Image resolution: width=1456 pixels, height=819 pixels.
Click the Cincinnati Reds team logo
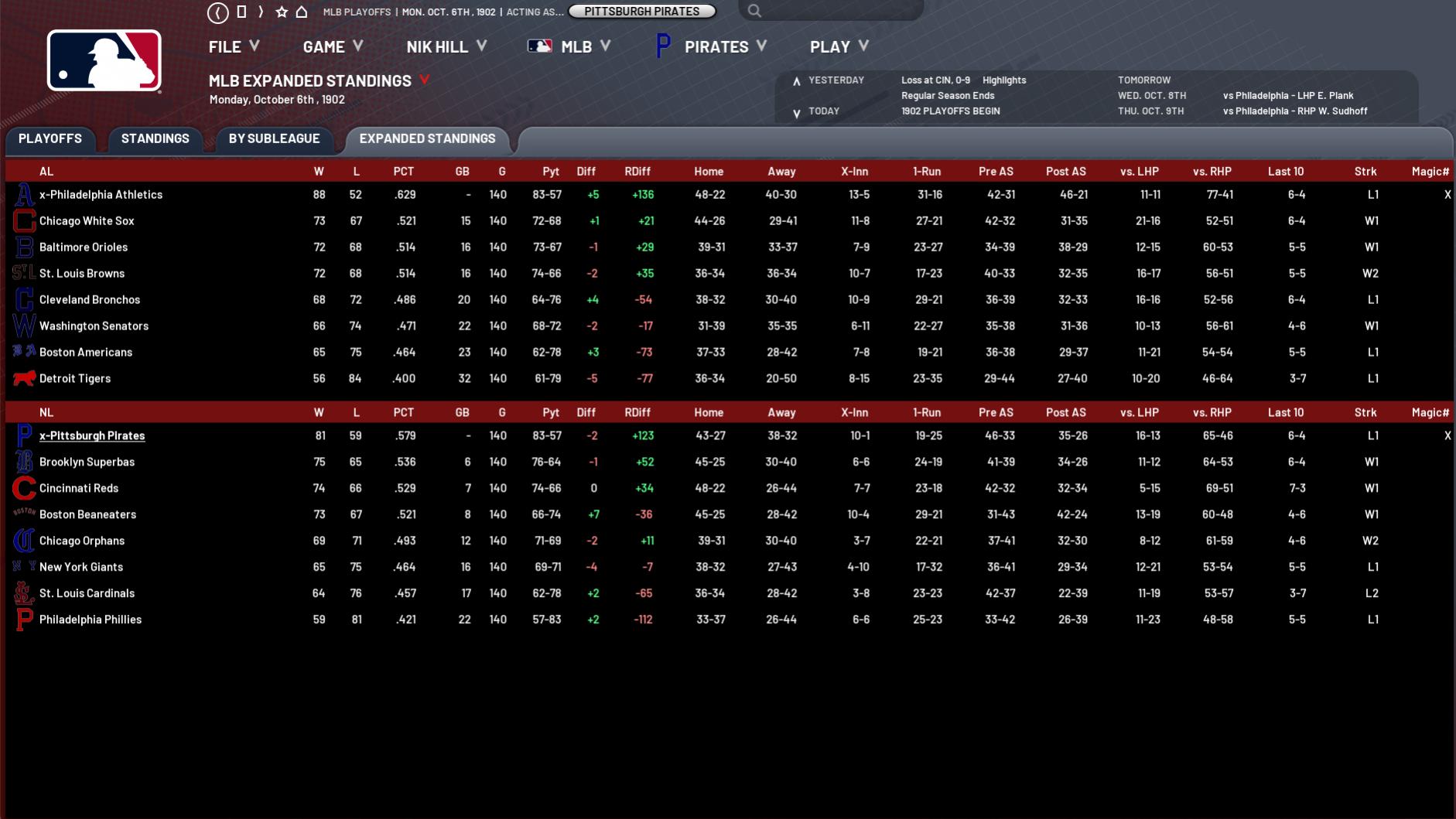24,488
